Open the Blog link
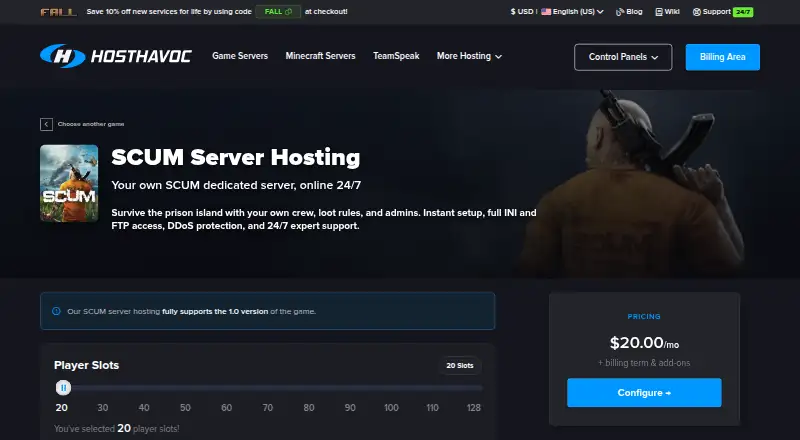This screenshot has width=800, height=440. (629, 11)
